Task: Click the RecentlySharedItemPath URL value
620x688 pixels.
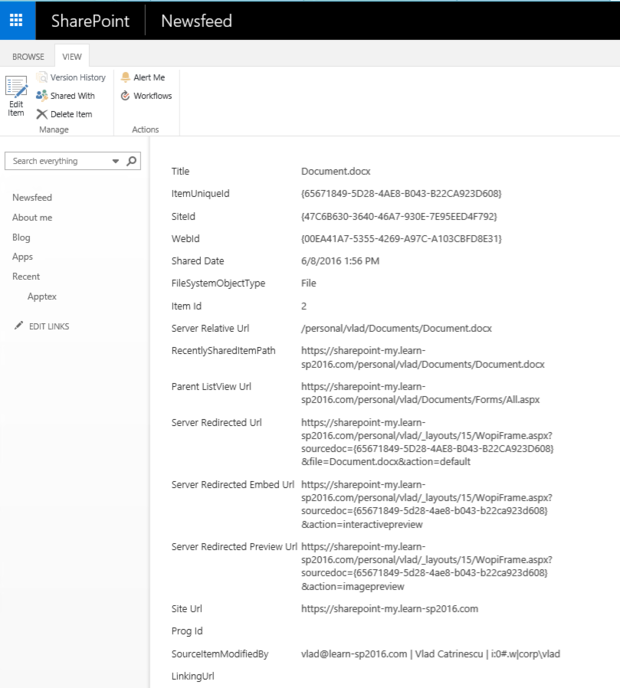Action: point(423,358)
